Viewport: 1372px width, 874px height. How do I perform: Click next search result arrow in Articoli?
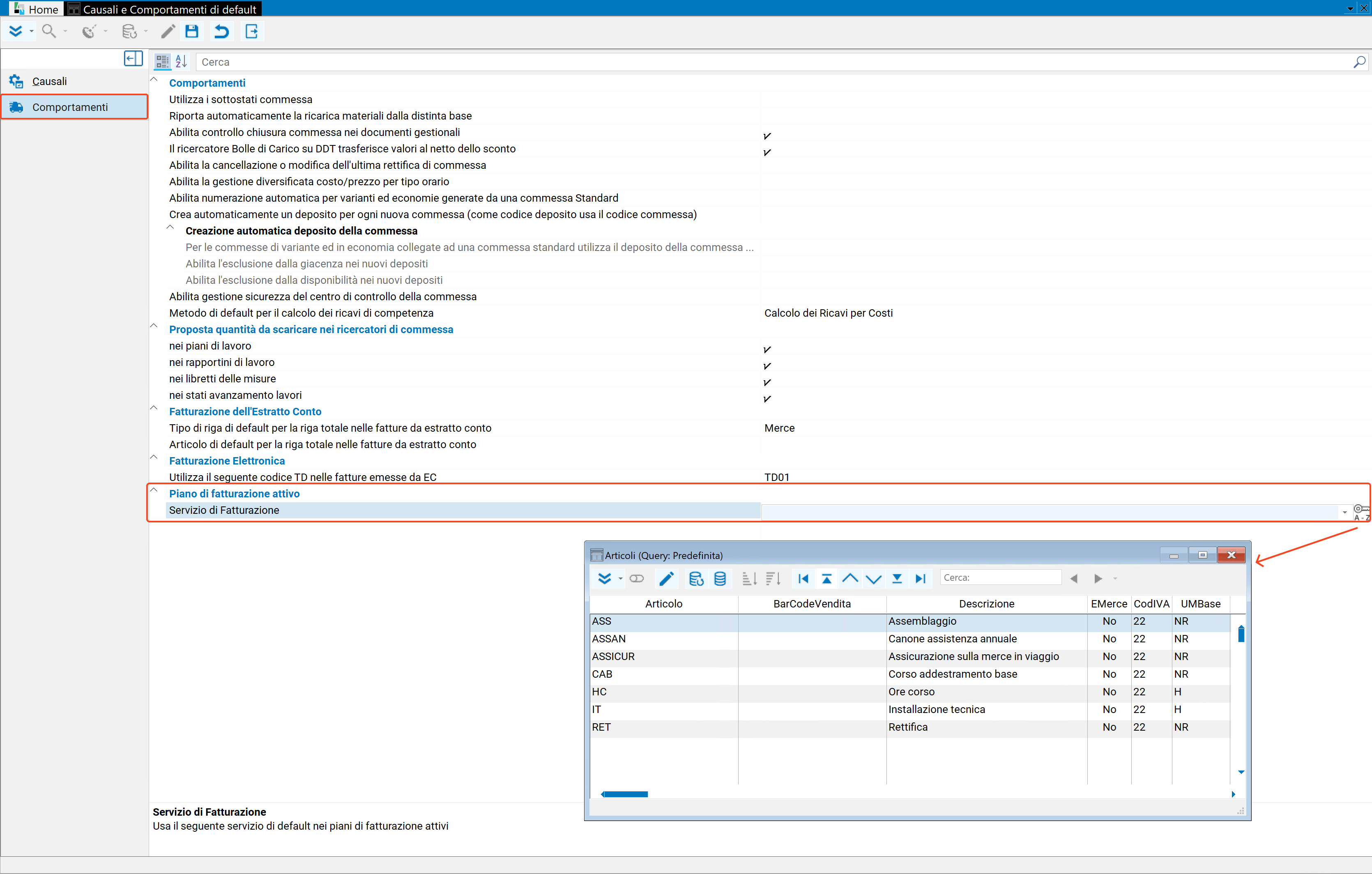(x=1098, y=578)
